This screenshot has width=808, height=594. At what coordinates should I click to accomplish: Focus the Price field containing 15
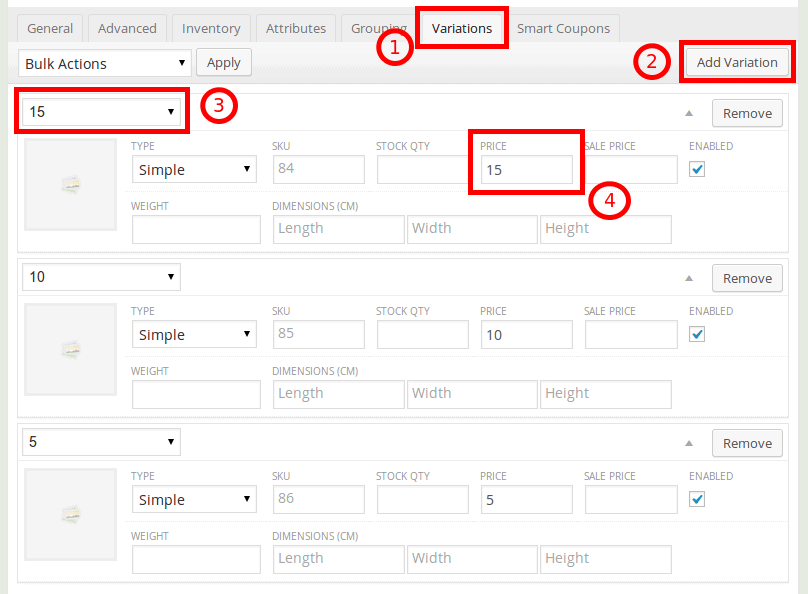[526, 170]
